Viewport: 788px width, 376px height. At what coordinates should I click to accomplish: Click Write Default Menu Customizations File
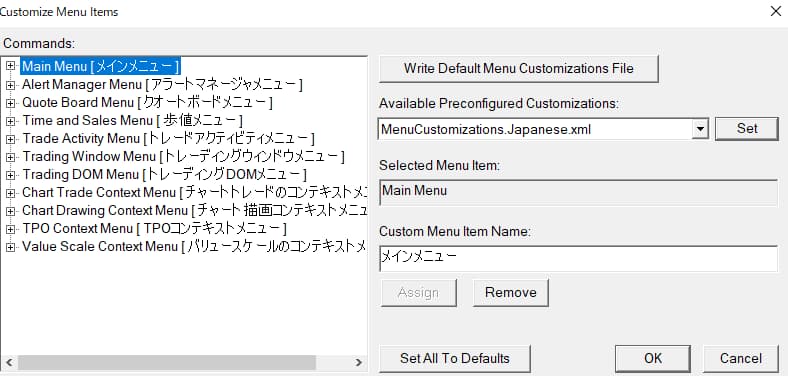pos(519,69)
